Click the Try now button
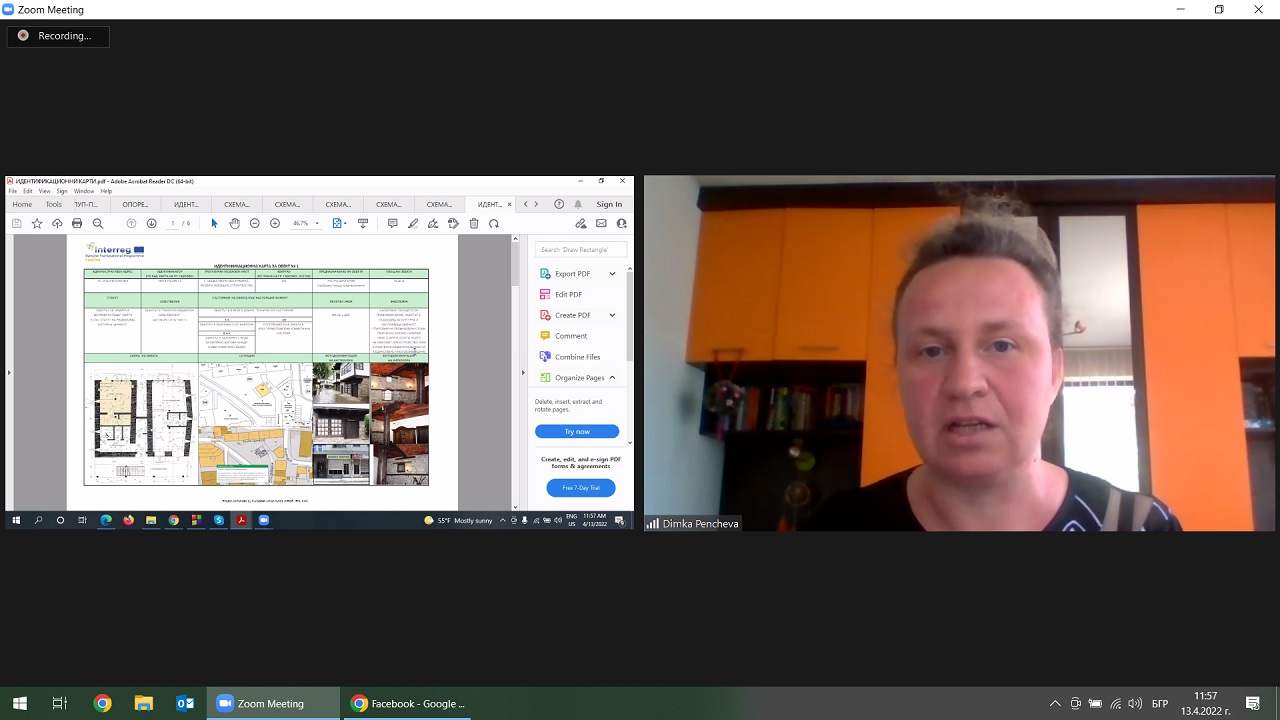The height and width of the screenshot is (720, 1280). point(577,431)
